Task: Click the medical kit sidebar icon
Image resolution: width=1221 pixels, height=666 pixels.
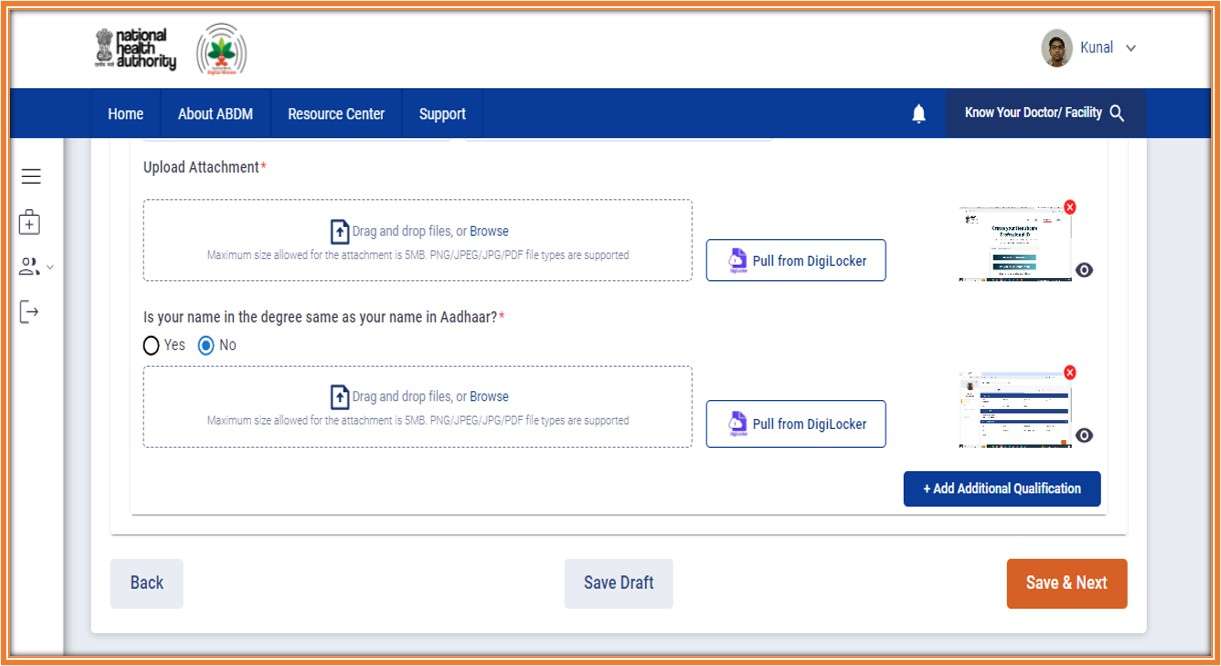Action: (30, 222)
